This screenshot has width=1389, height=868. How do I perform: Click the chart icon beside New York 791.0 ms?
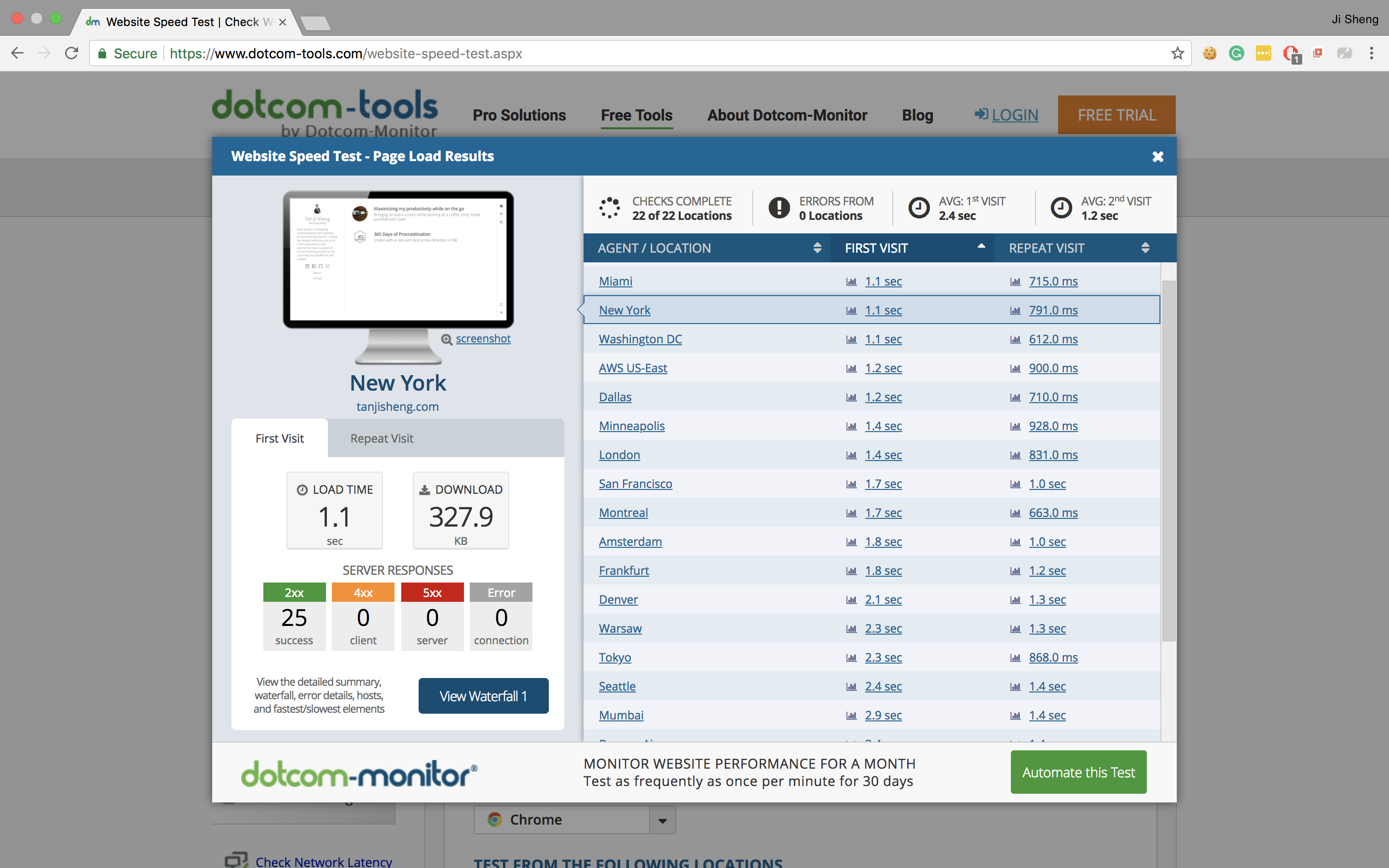pos(1015,311)
